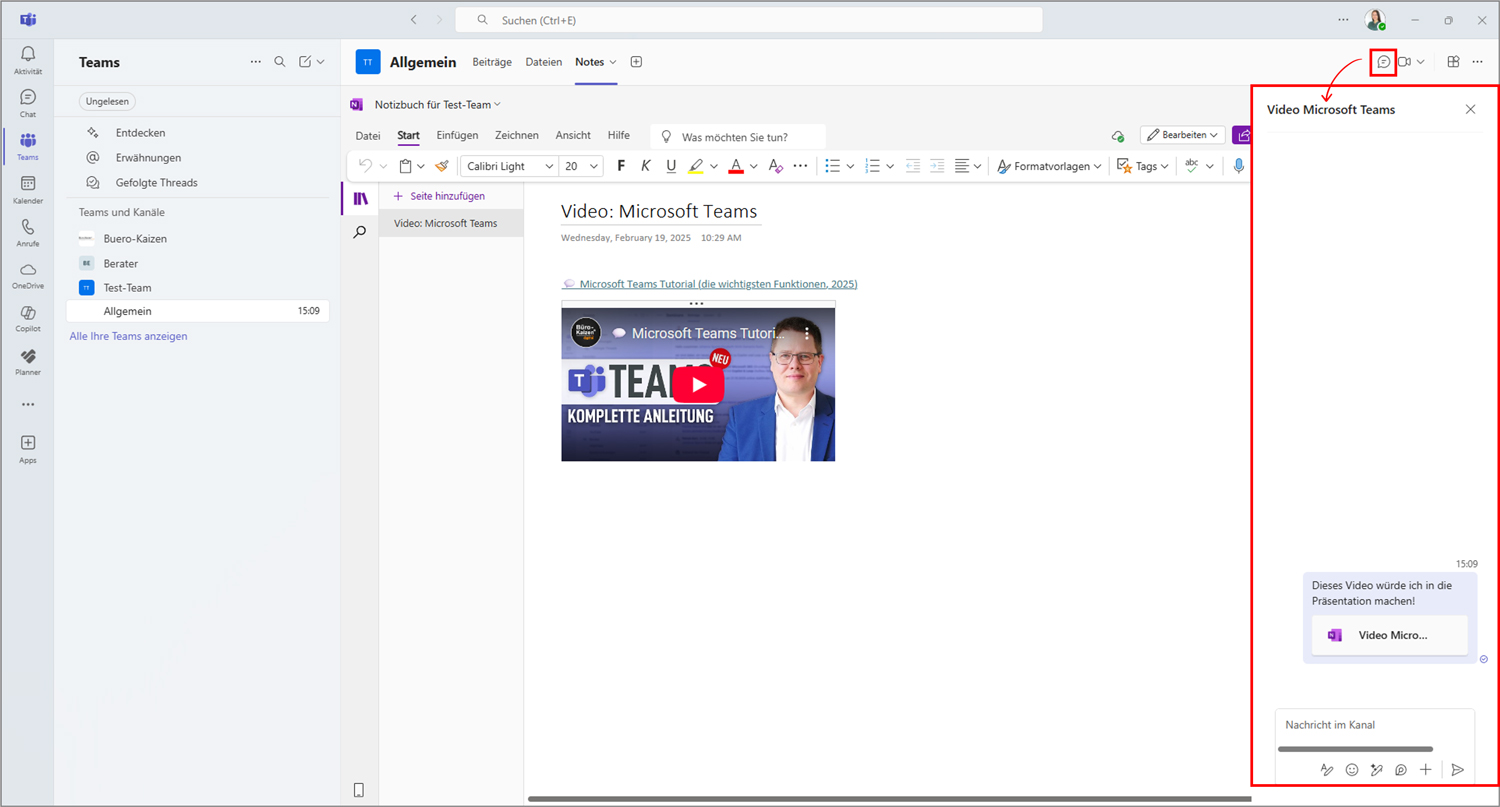1500x807 pixels.
Task: Expand the Notizbuch für Test-Team chevron
Action: tap(497, 104)
